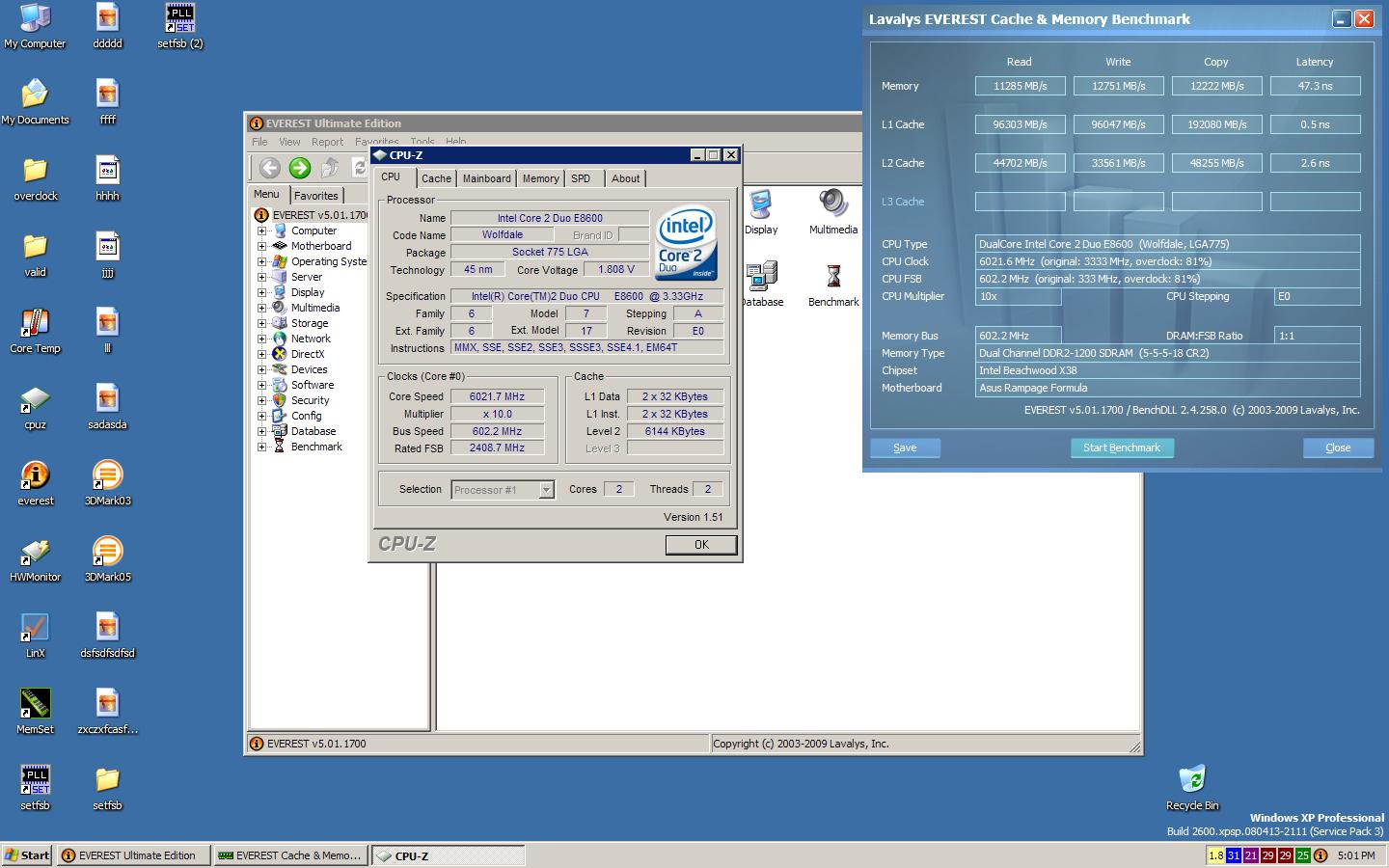This screenshot has height=868, width=1389.
Task: Click the system tray clock showing 5:01 PM
Action: 1356,855
